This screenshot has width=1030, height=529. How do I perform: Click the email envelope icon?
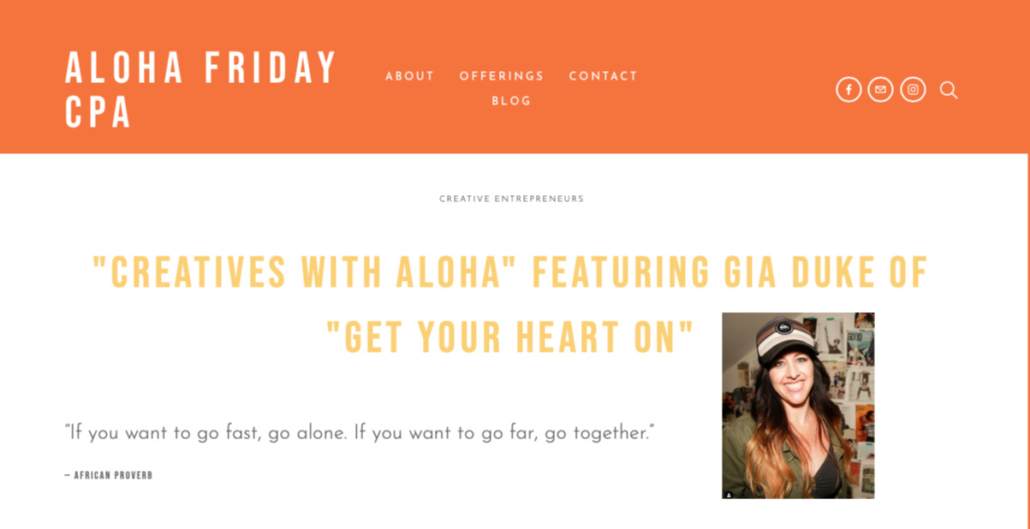click(880, 90)
